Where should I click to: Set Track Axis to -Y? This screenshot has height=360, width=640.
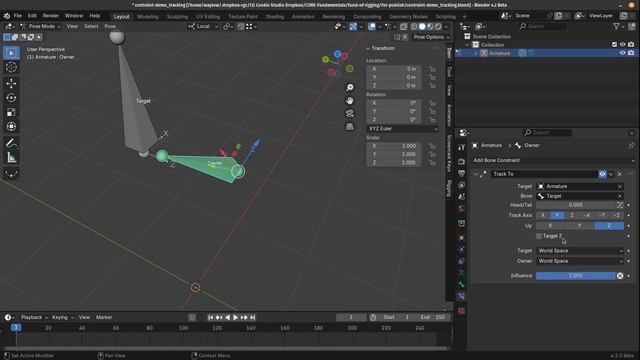tap(602, 215)
